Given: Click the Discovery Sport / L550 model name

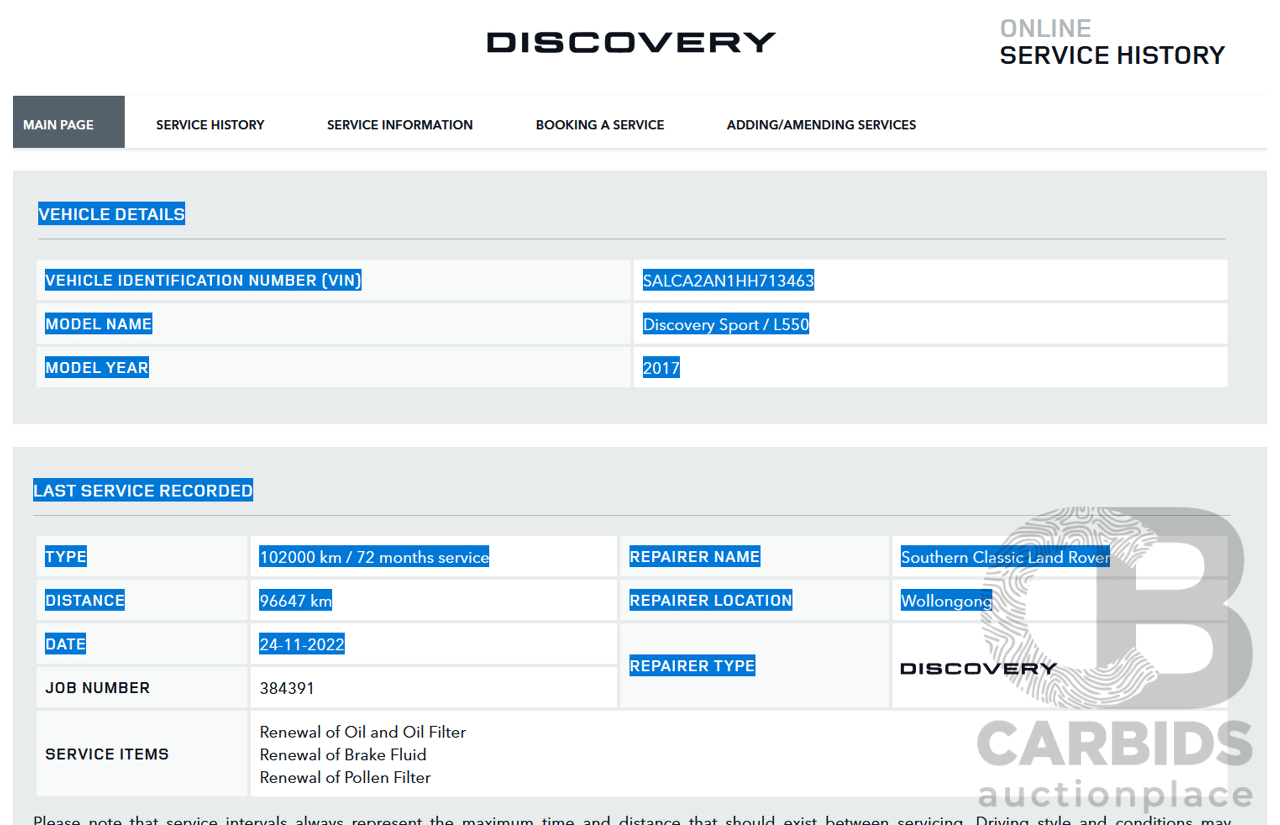Looking at the screenshot, I should [x=725, y=325].
